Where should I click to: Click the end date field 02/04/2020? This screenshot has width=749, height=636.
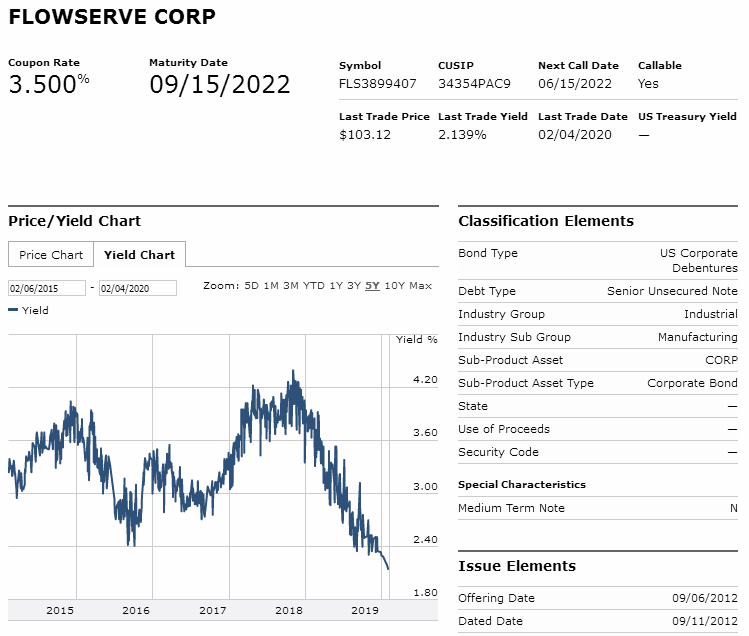(138, 288)
